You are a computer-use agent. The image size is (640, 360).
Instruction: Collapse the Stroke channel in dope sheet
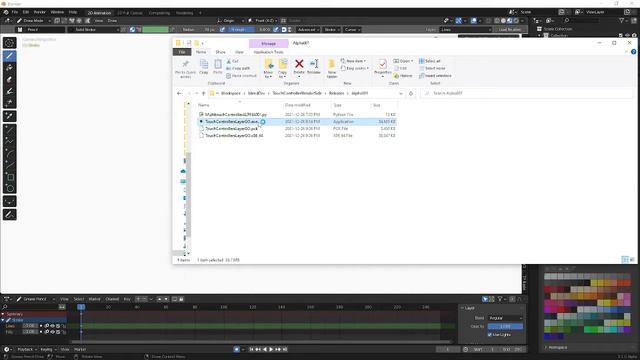(x=3, y=320)
